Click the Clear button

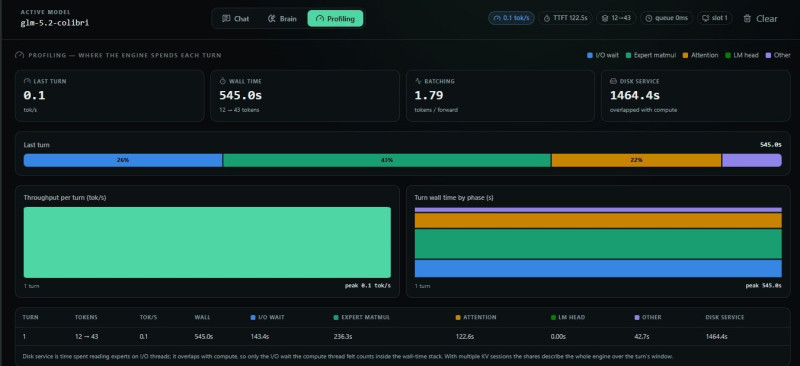click(x=760, y=19)
